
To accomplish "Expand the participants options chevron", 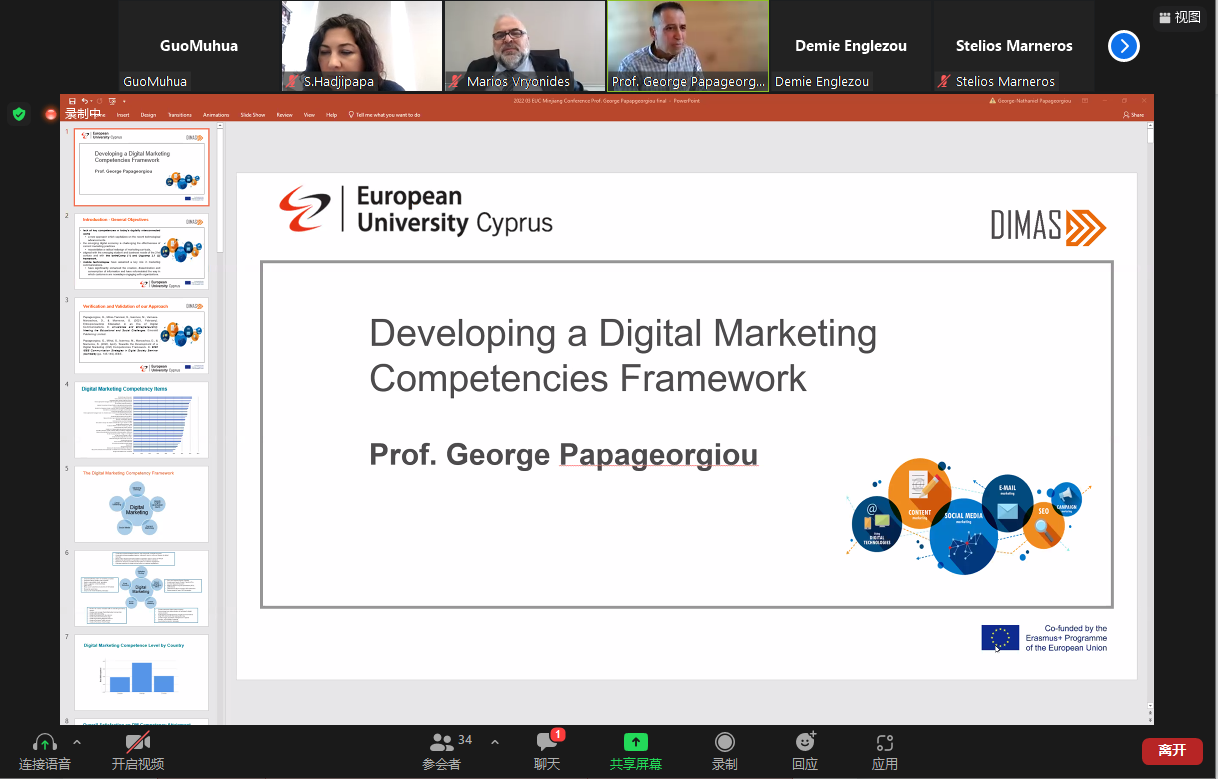I will tap(494, 742).
